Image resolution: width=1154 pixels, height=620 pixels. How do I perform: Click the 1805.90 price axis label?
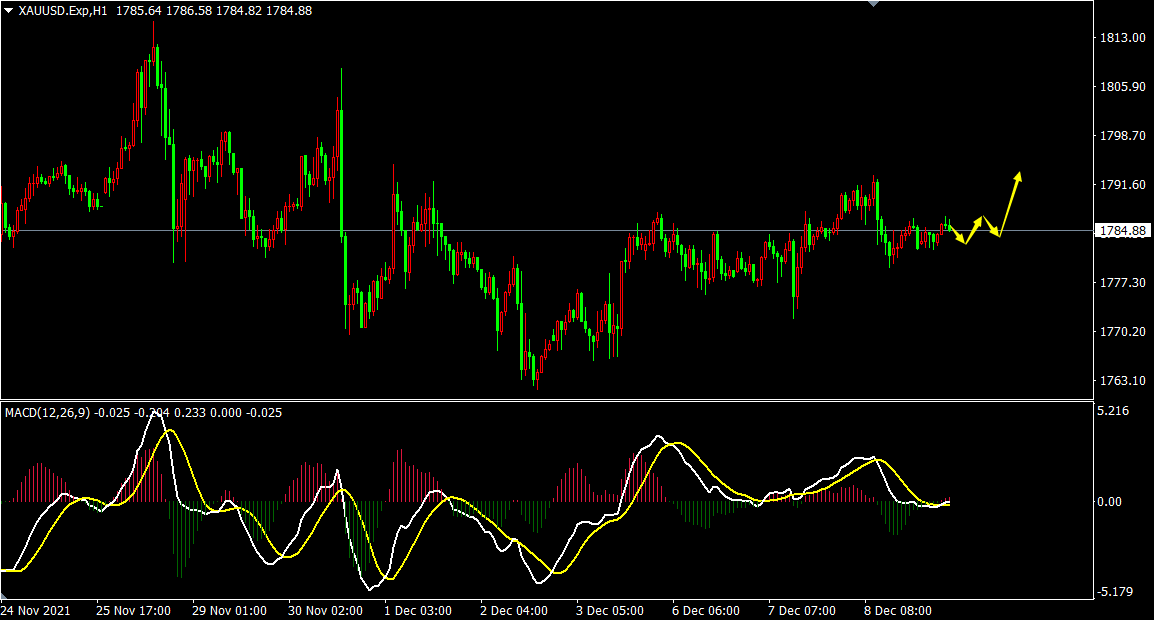coord(1121,87)
